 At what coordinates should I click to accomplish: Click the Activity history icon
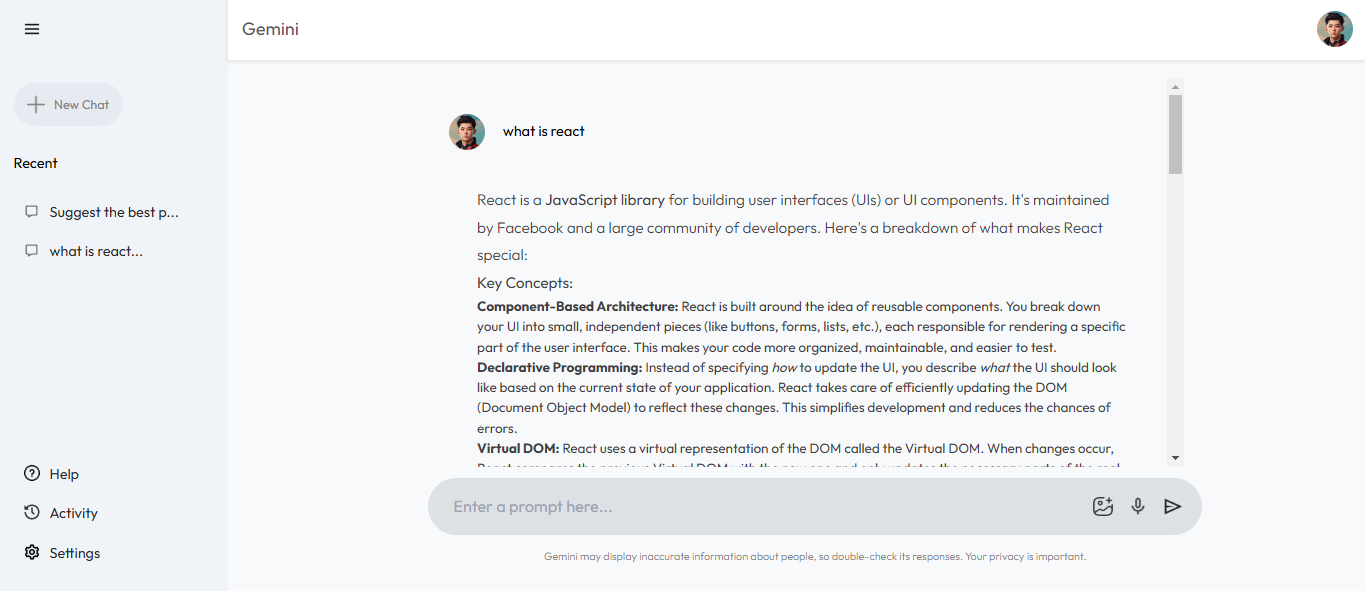[32, 513]
